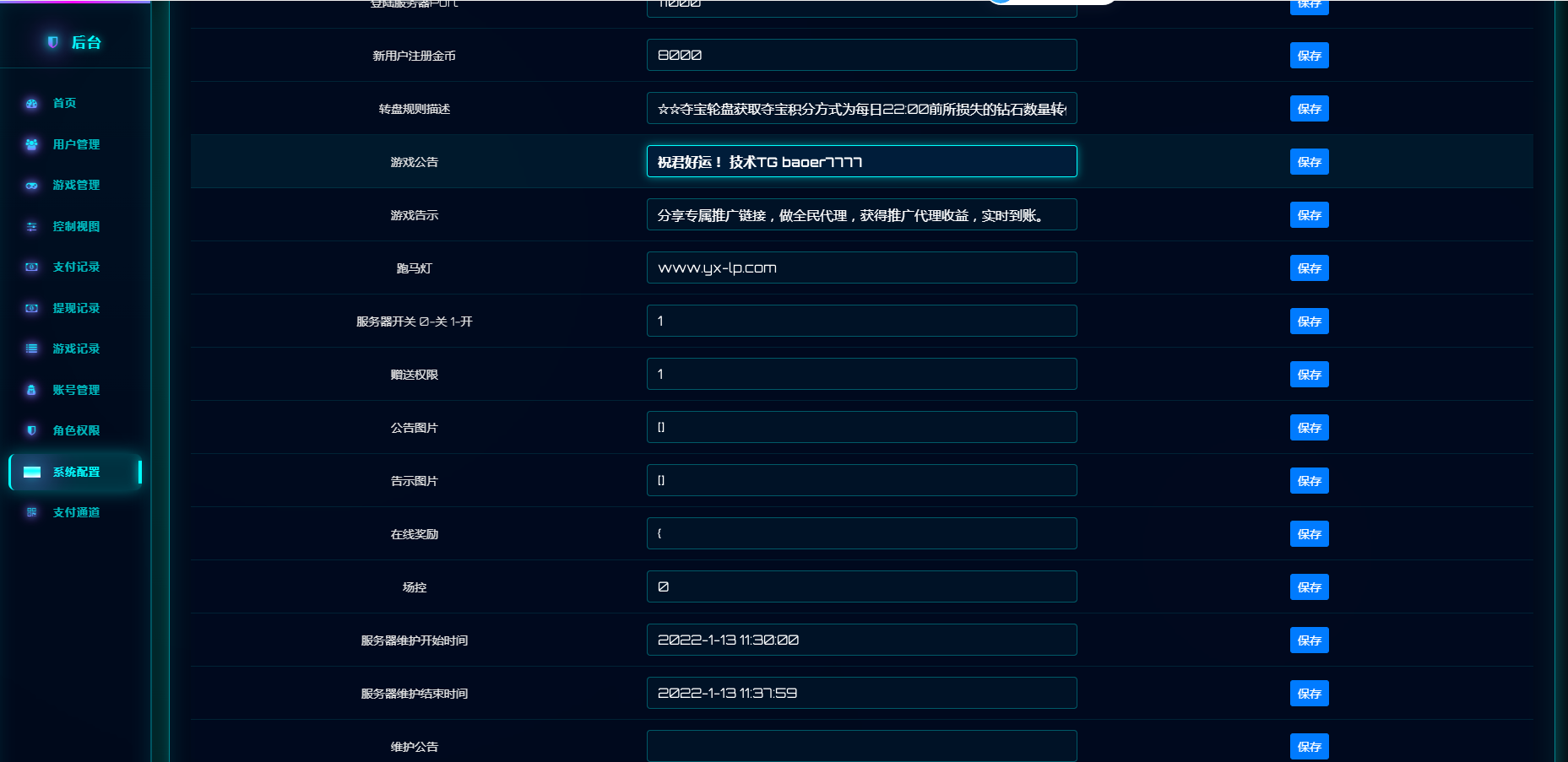Click the 支付通道 QR code icon
1568x762 pixels.
point(31,512)
